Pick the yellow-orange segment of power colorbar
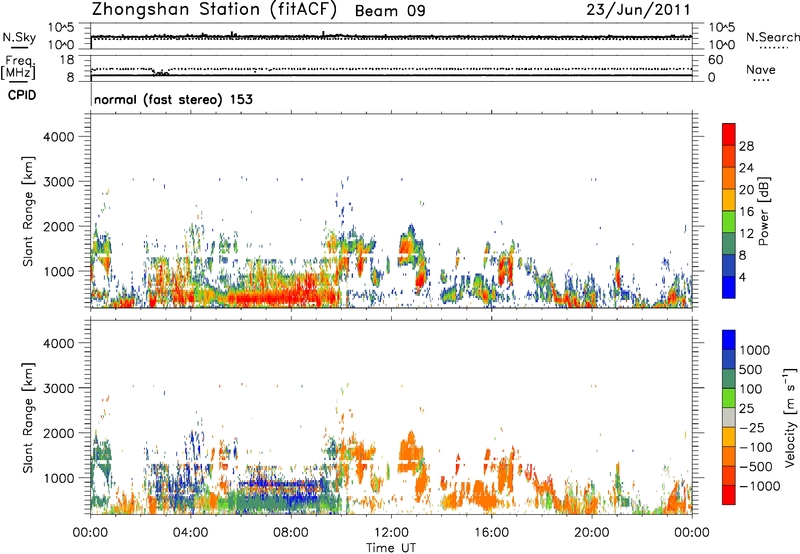Image resolution: width=800 pixels, height=554 pixels. pyautogui.click(x=729, y=199)
